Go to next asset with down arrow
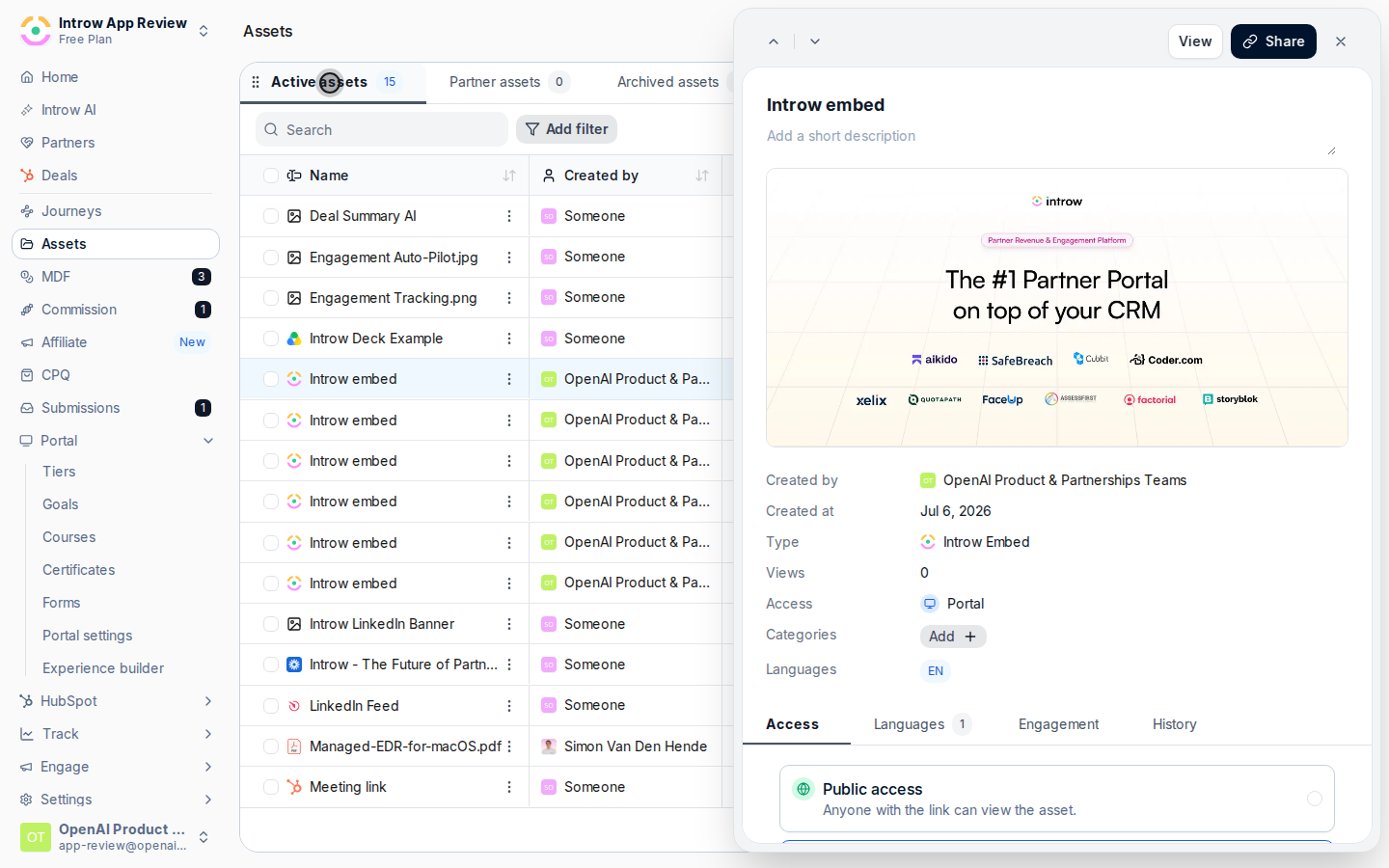Image resolution: width=1389 pixels, height=868 pixels. [815, 41]
